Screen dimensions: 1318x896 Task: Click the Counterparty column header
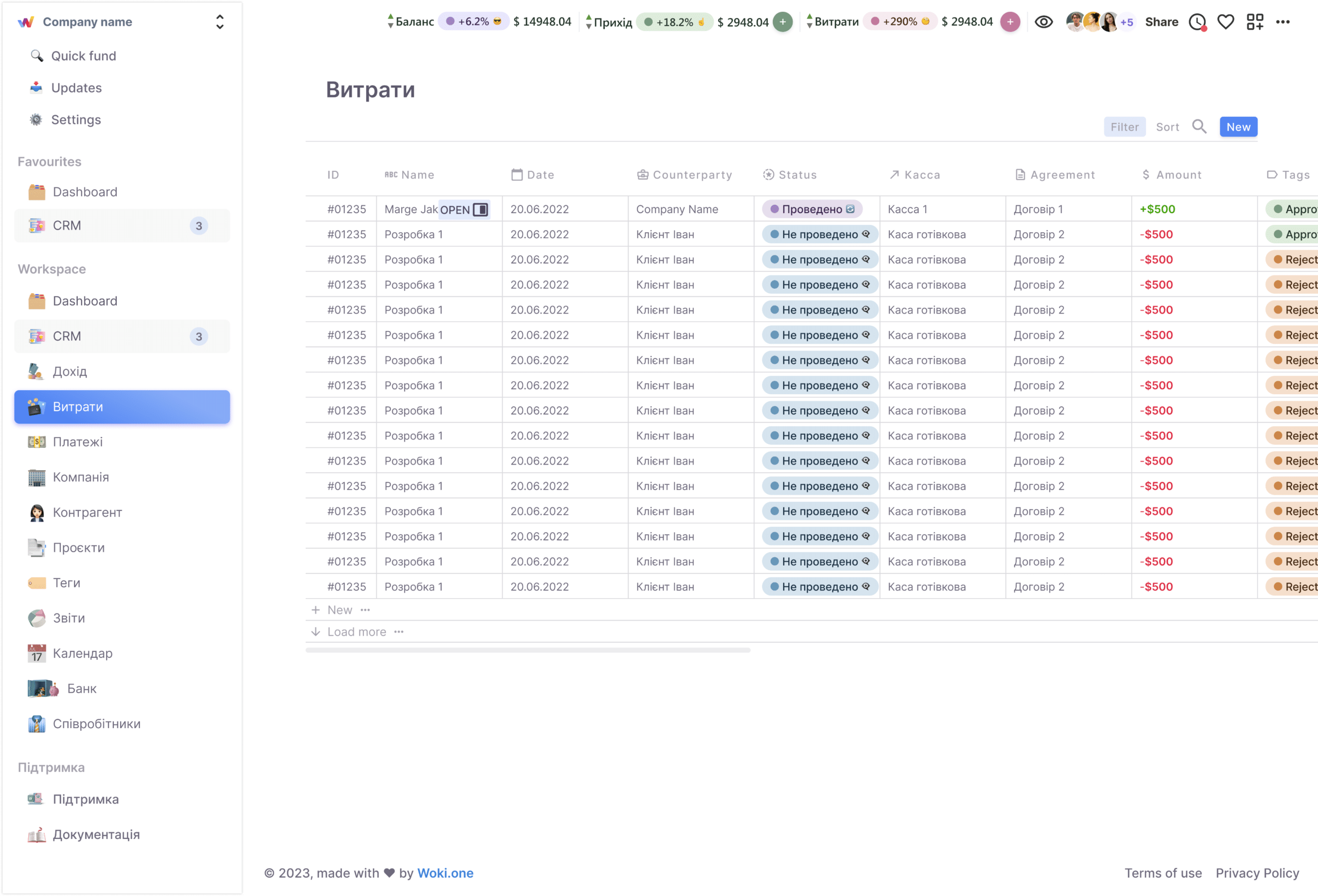tap(684, 174)
